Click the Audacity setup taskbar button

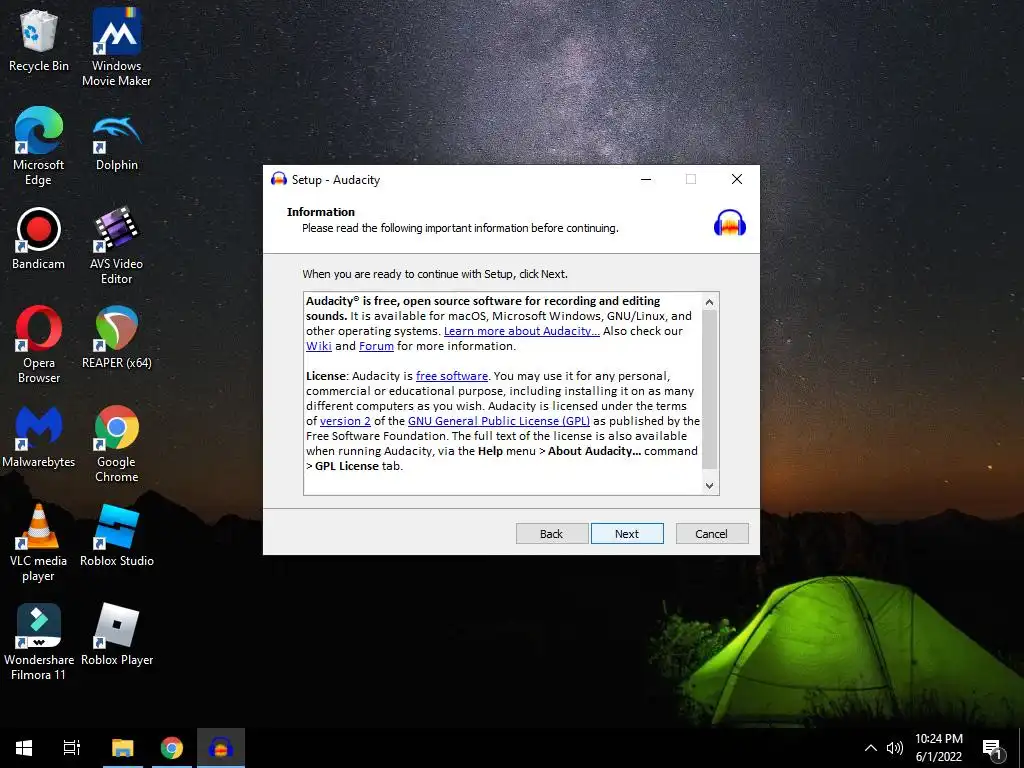click(x=221, y=748)
